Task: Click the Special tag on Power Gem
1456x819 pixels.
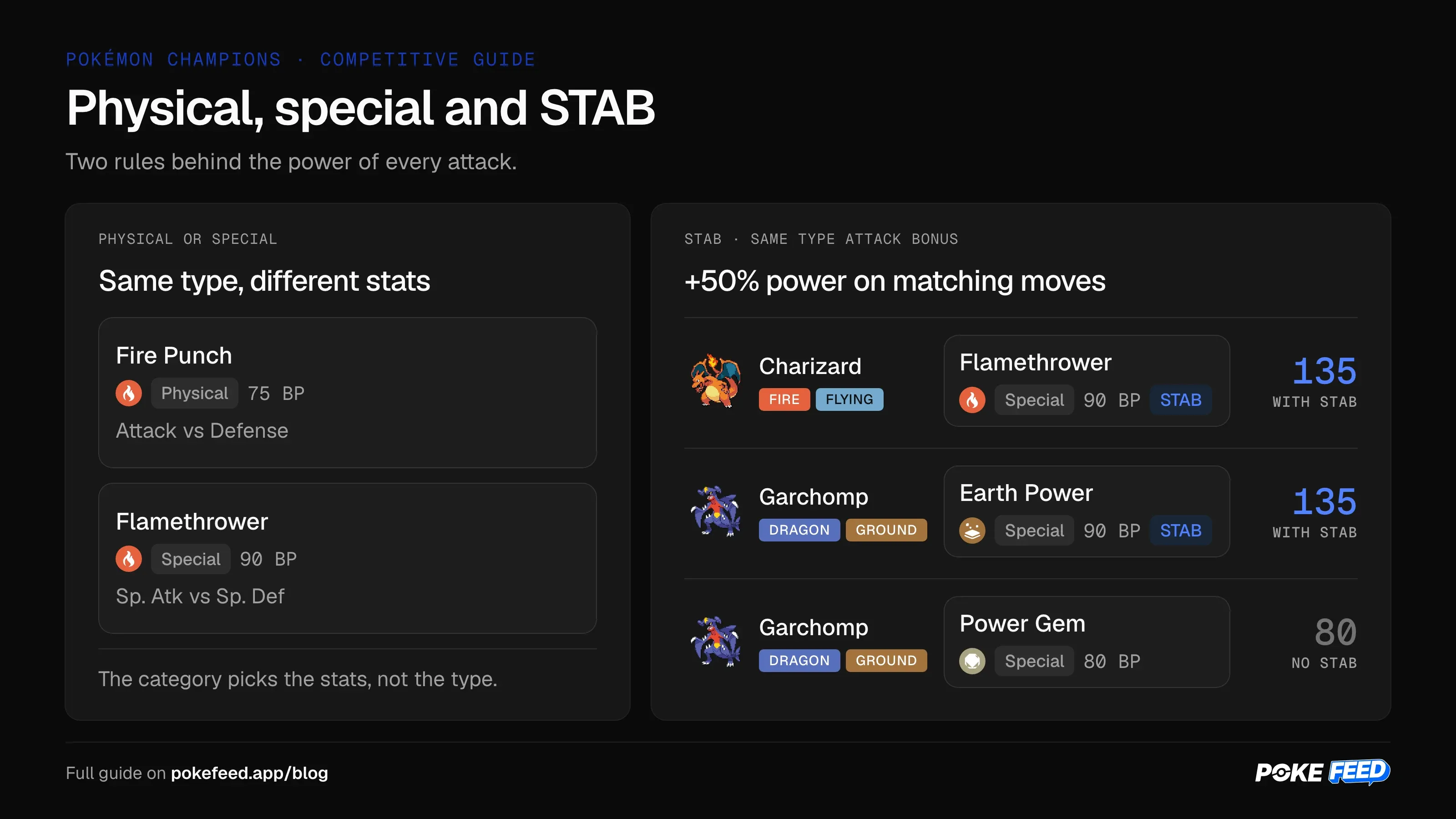Action: coord(1034,661)
